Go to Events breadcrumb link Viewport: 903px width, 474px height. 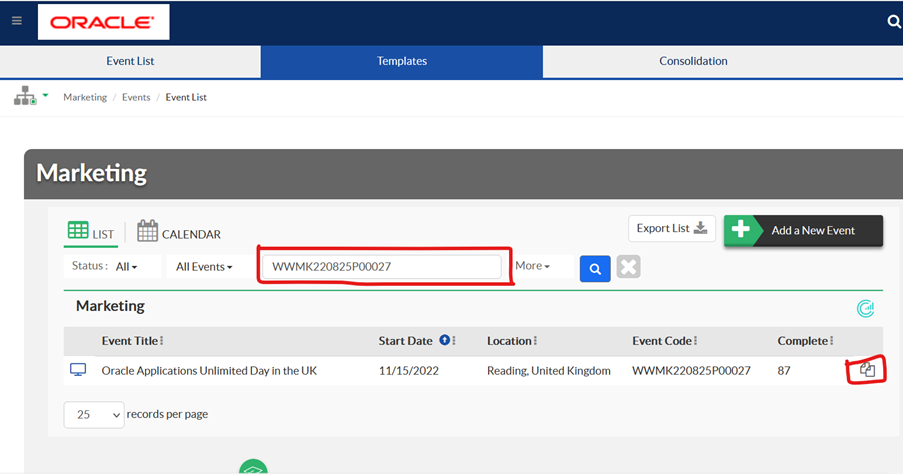[x=136, y=97]
